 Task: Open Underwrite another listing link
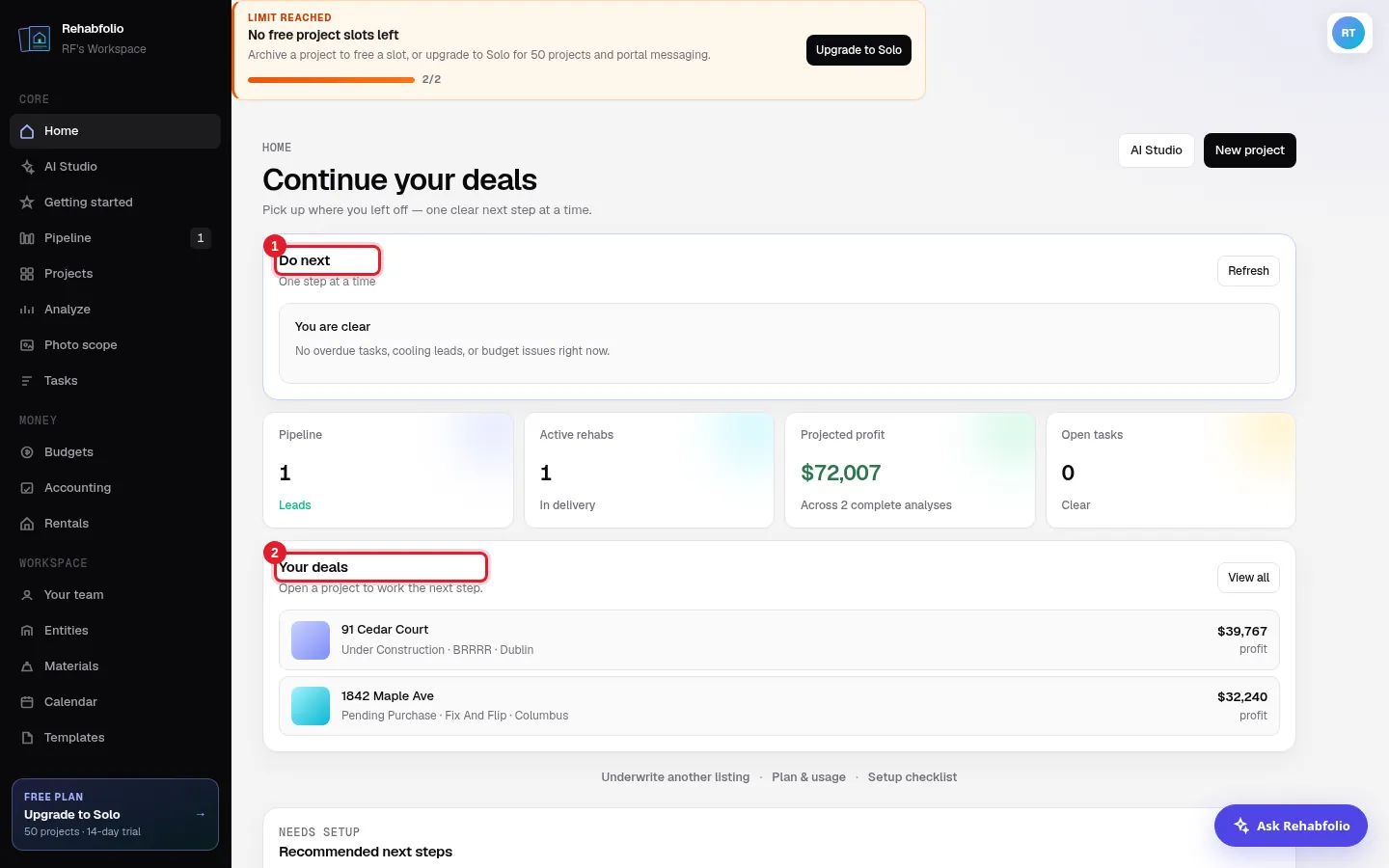[675, 777]
